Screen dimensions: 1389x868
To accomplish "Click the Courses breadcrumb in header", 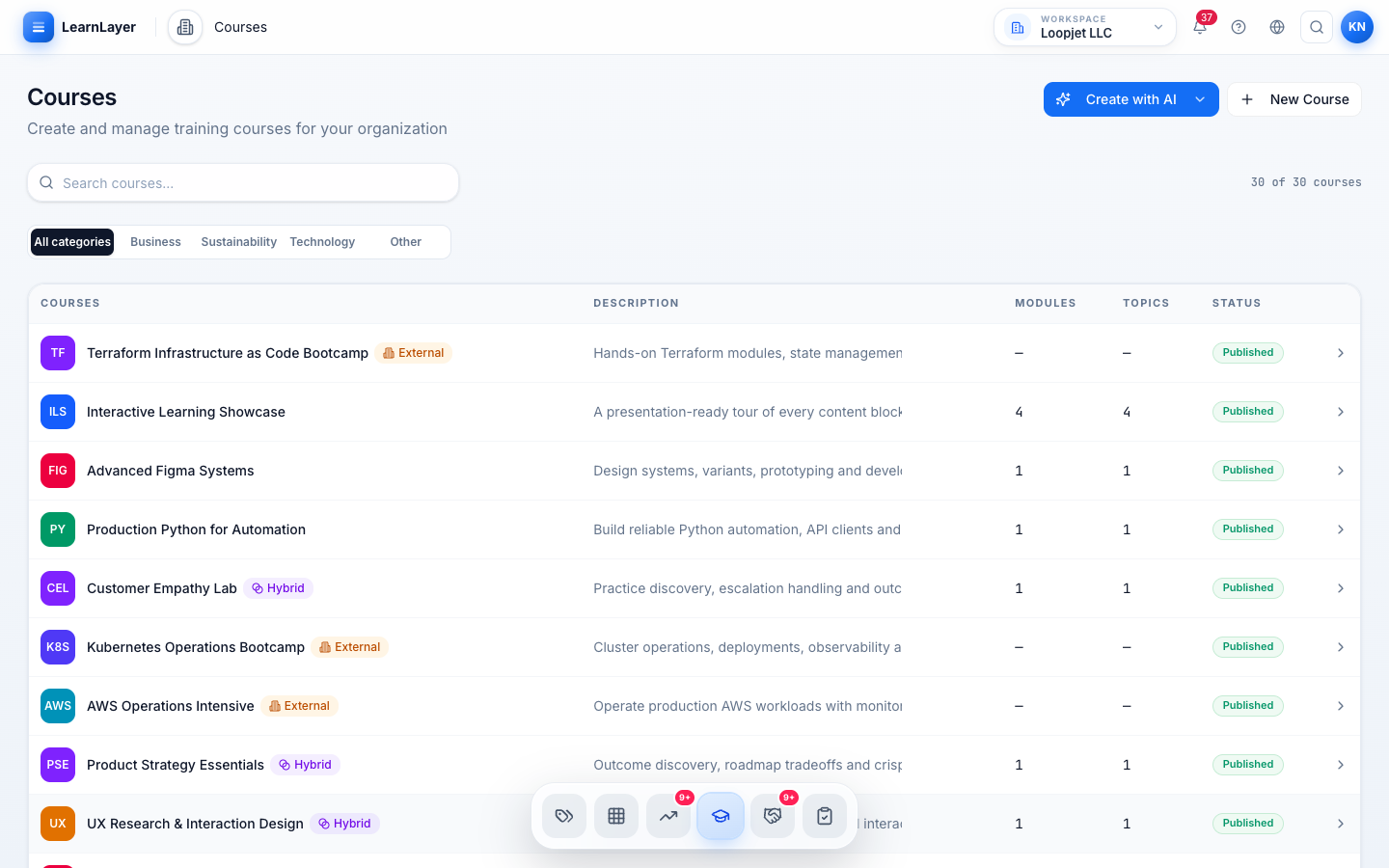I will tap(240, 27).
